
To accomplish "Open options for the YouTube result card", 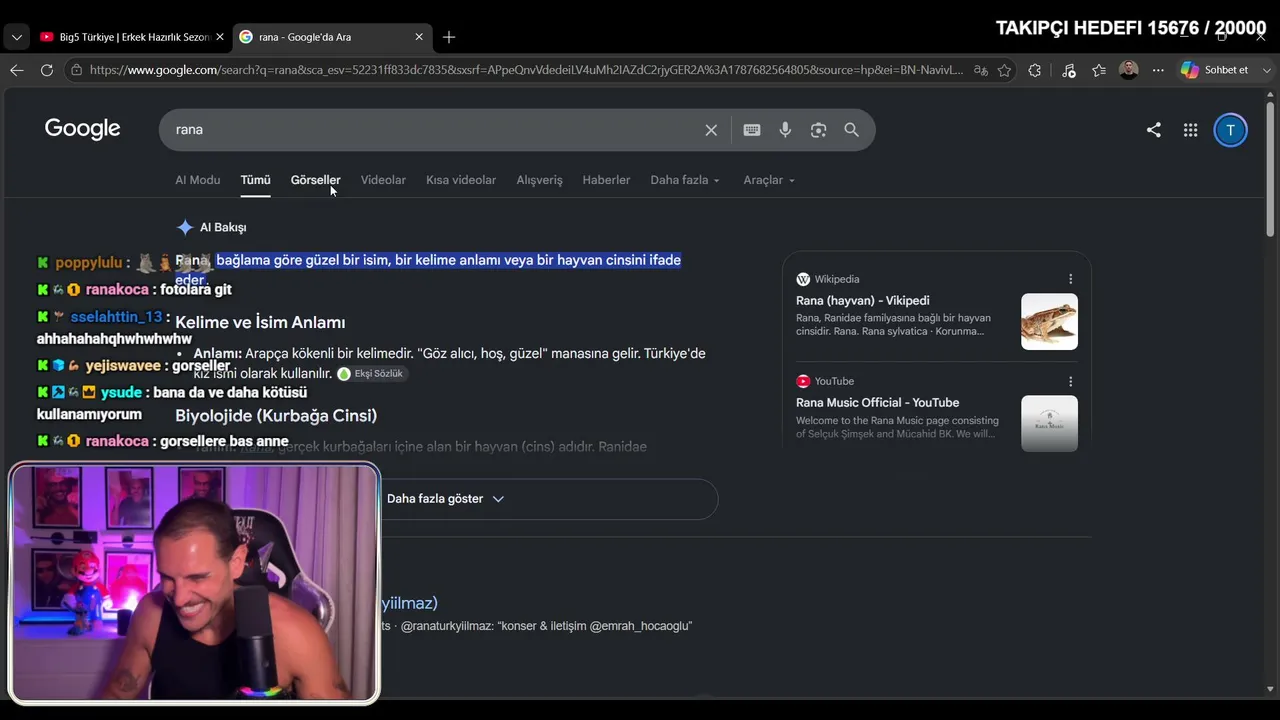I will pos(1070,381).
